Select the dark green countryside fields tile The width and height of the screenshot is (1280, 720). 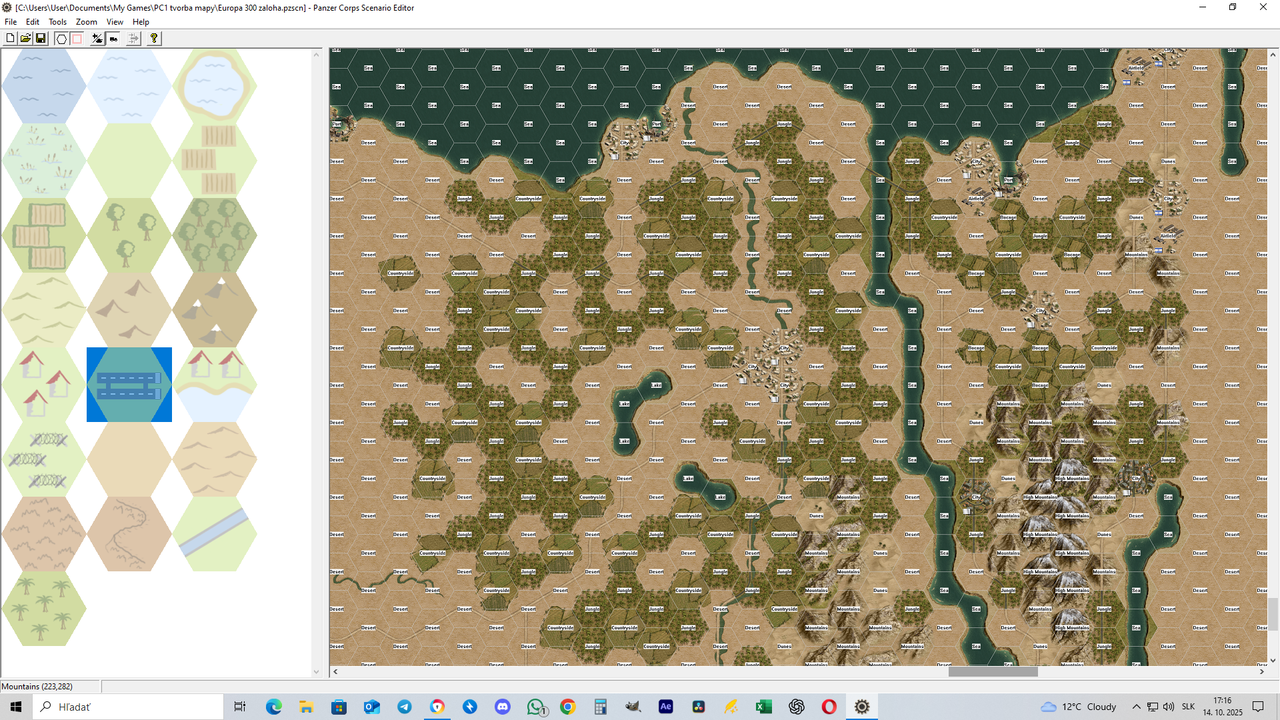coord(44,235)
